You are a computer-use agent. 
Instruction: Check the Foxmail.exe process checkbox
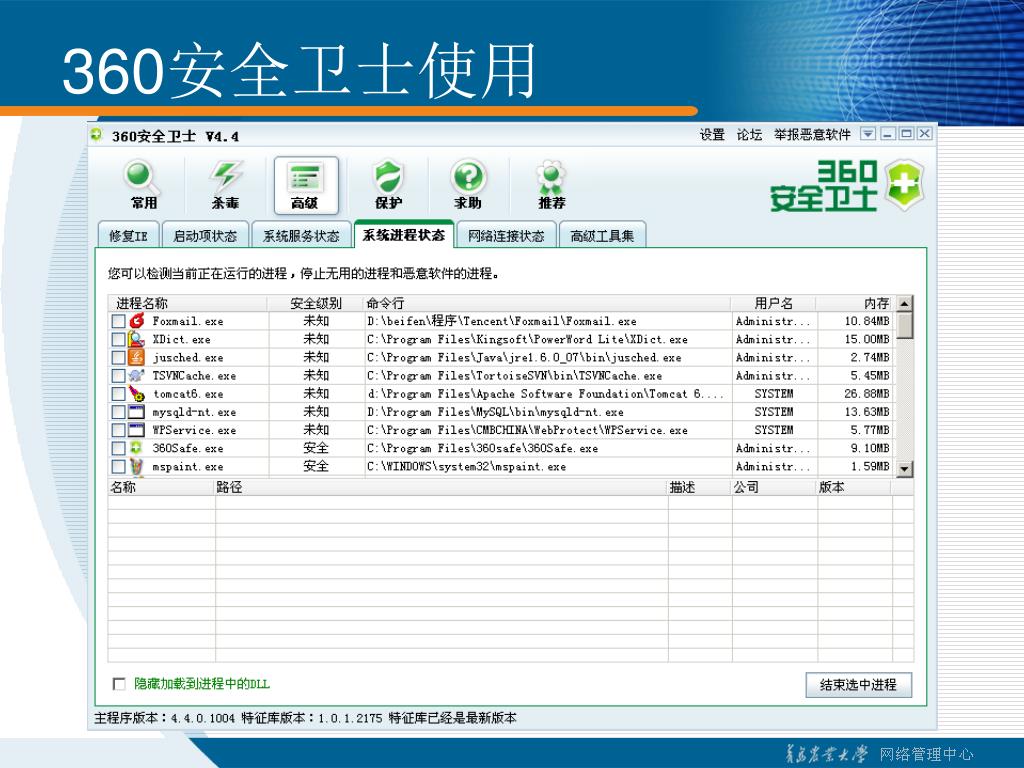pyautogui.click(x=118, y=321)
